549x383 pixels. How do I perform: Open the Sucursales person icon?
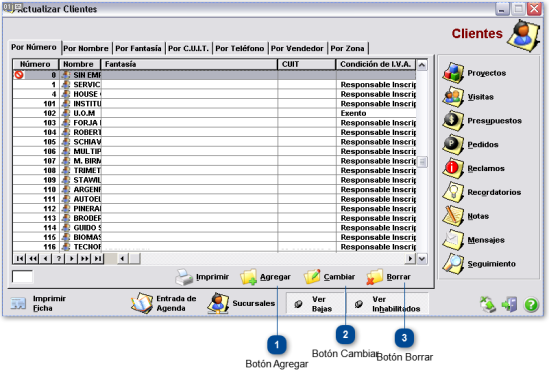point(218,303)
